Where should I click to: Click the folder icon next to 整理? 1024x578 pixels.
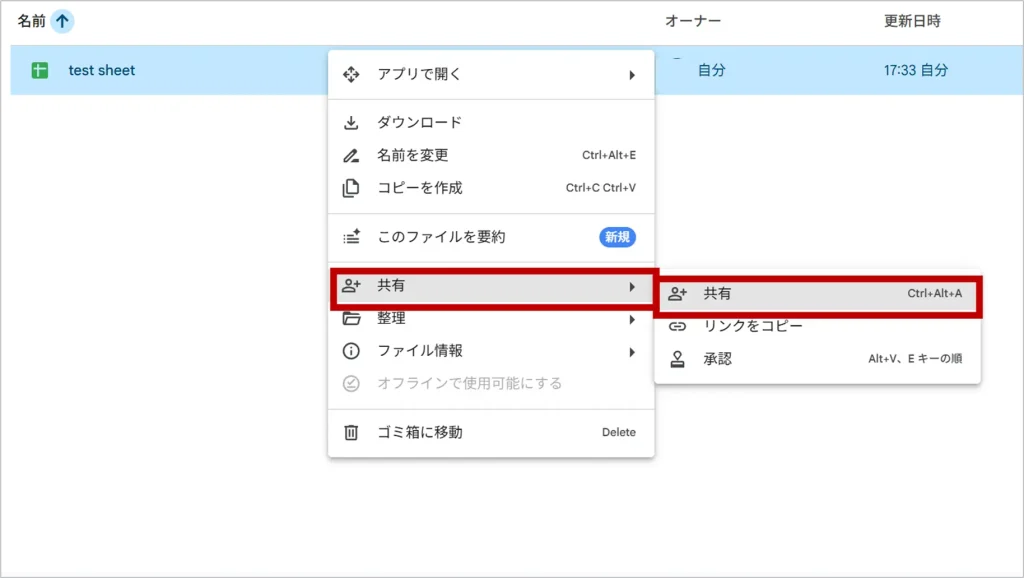[351, 319]
